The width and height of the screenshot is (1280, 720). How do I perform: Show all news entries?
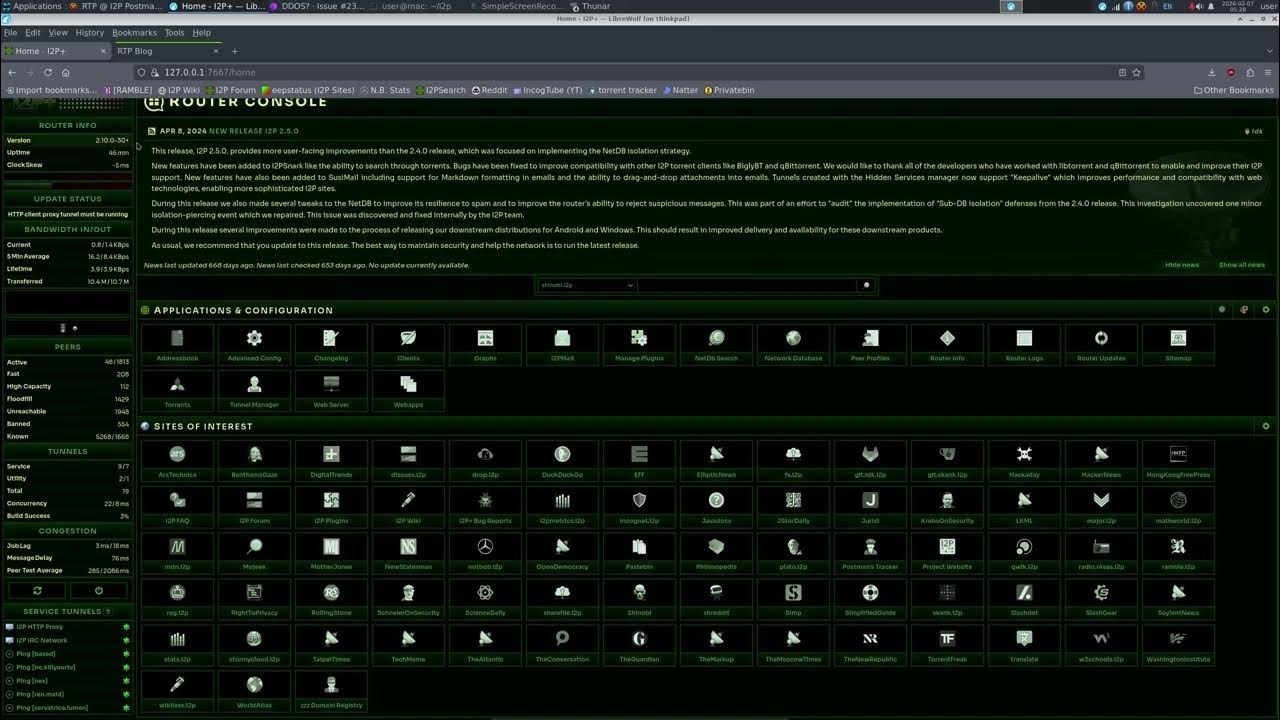[1241, 265]
